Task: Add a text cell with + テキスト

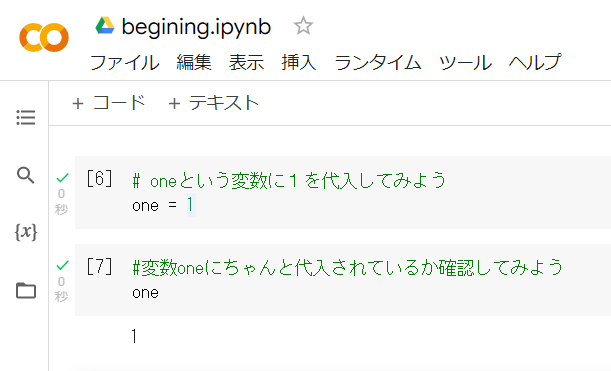Action: pyautogui.click(x=214, y=103)
